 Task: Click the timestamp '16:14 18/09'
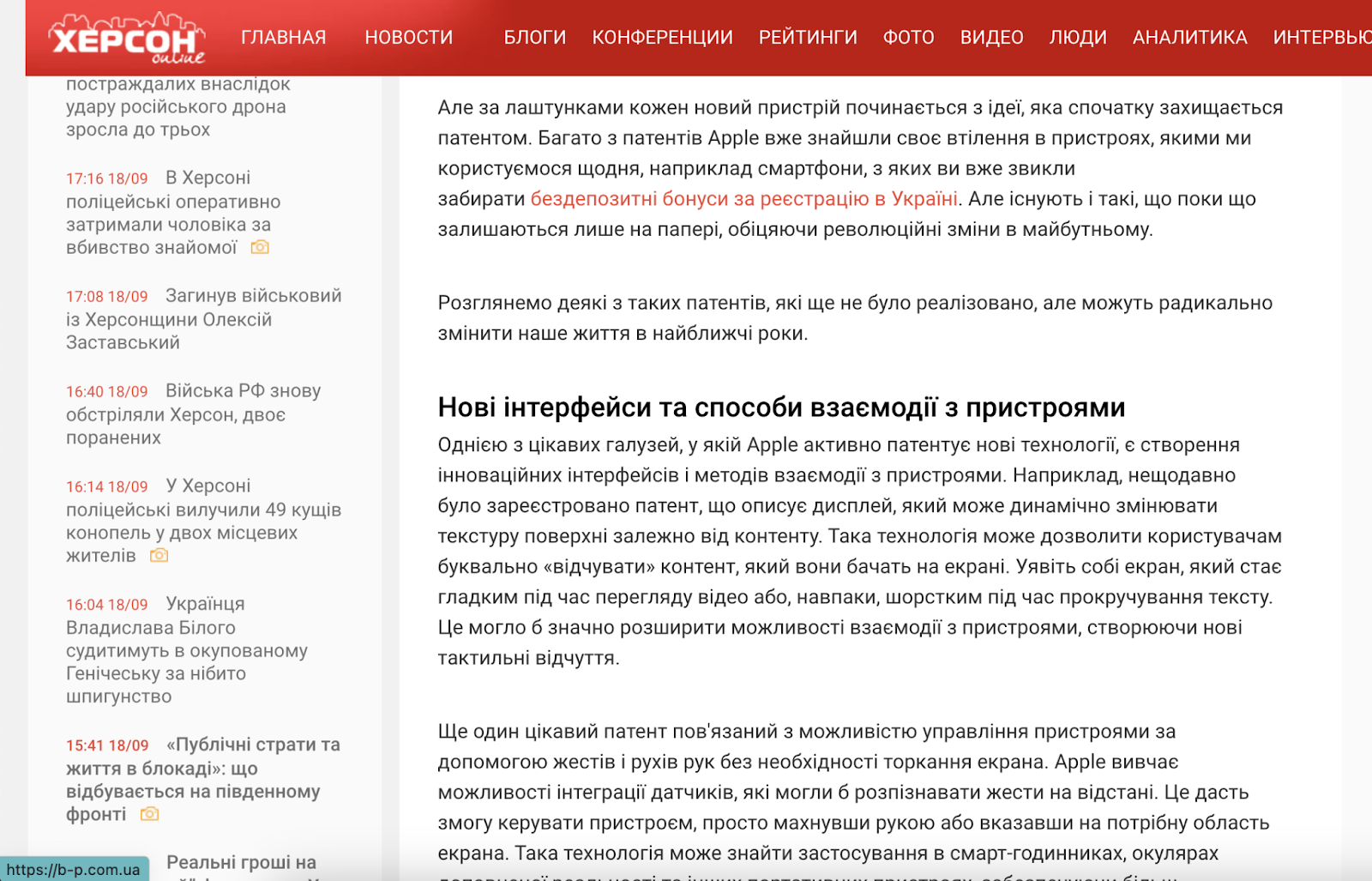pos(107,487)
